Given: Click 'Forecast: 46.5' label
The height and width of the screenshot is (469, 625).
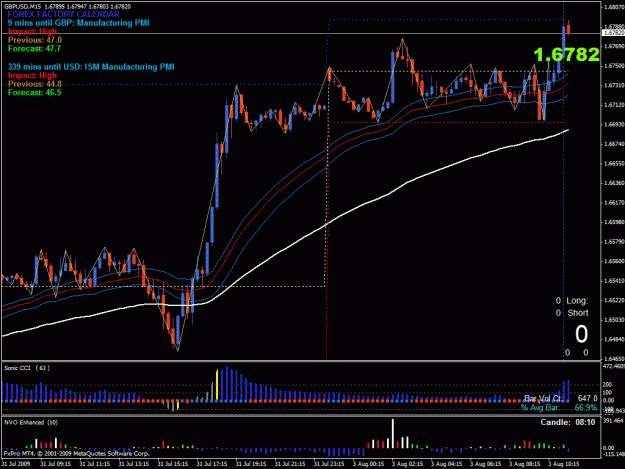Looking at the screenshot, I should [x=34, y=92].
